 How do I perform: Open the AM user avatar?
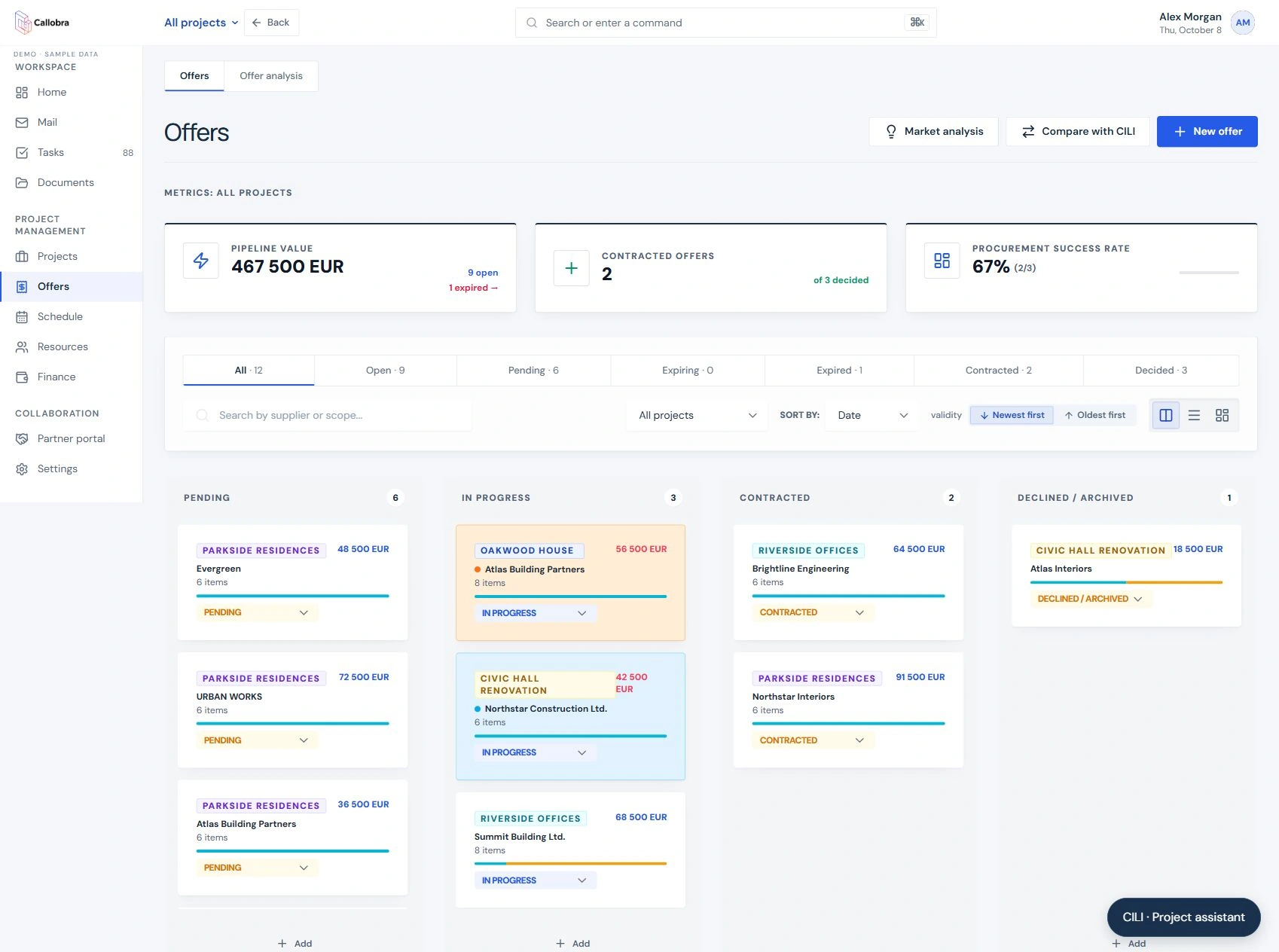pos(1243,23)
